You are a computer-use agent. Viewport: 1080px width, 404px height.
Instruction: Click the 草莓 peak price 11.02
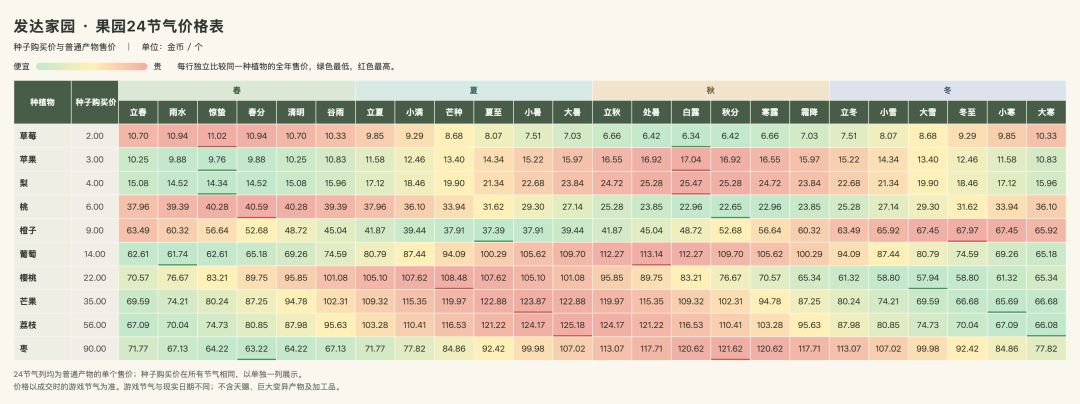click(217, 136)
